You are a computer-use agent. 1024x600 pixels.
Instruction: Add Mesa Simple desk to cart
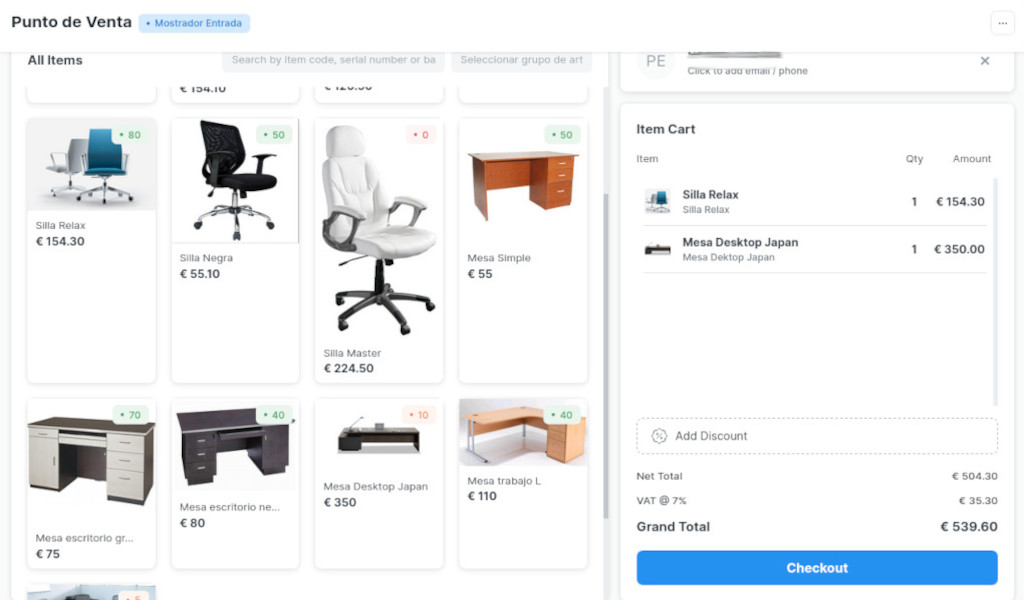pyautogui.click(x=522, y=250)
